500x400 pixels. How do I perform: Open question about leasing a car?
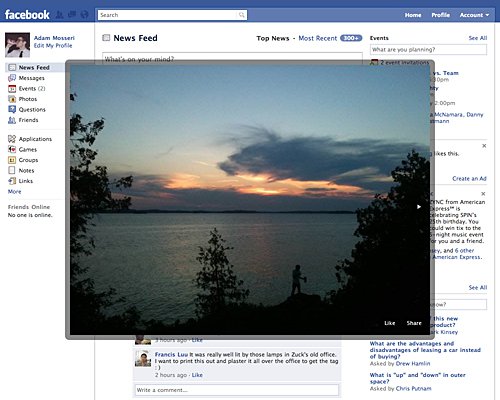pos(425,350)
